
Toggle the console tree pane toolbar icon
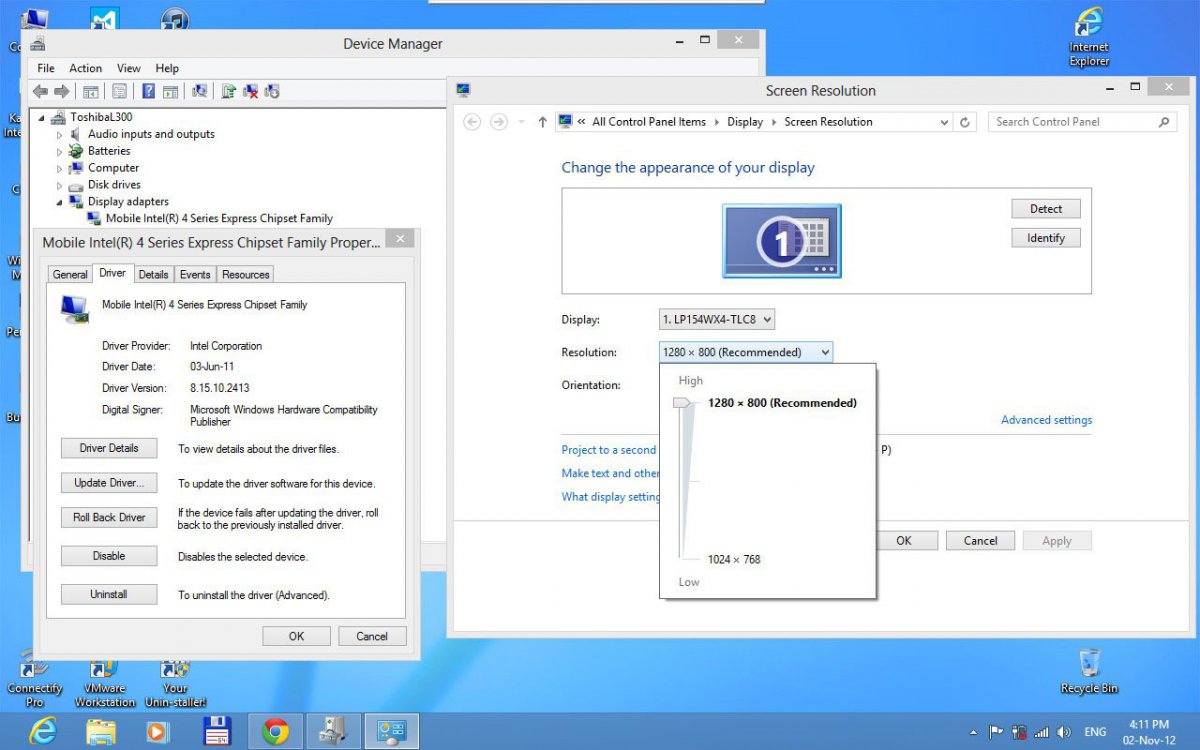91,91
